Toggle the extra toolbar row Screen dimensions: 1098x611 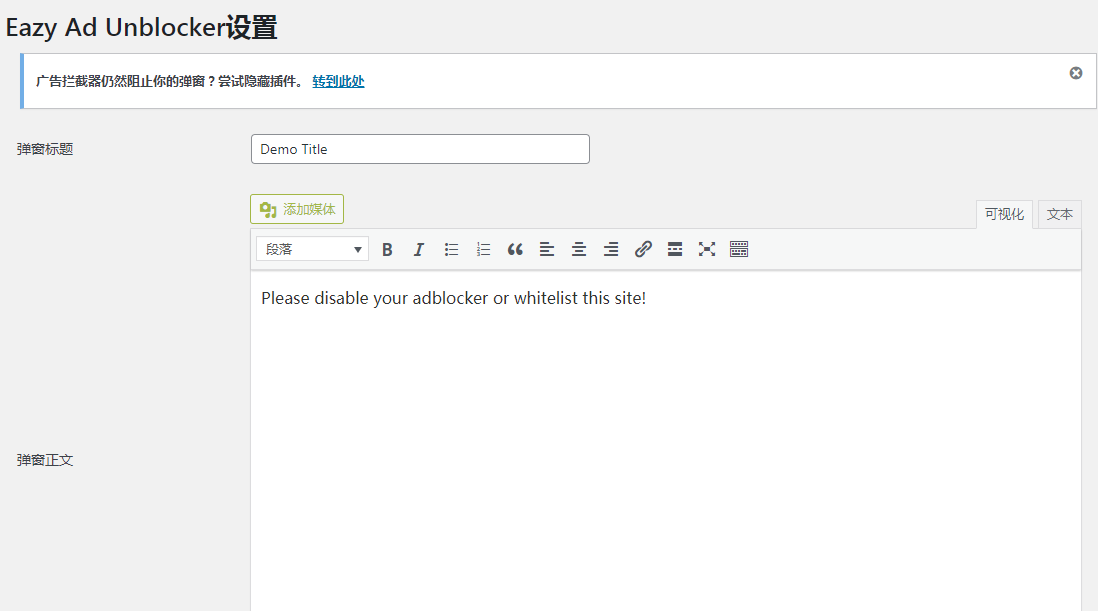point(739,249)
